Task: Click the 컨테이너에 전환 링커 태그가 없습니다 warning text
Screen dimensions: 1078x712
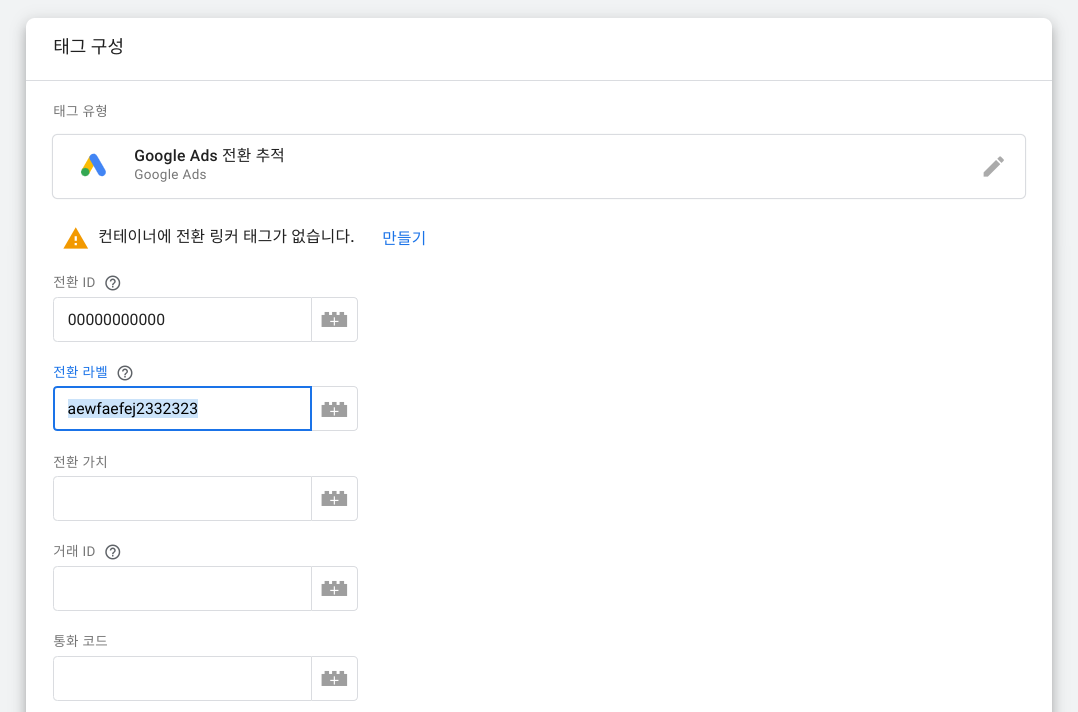Action: point(226,236)
